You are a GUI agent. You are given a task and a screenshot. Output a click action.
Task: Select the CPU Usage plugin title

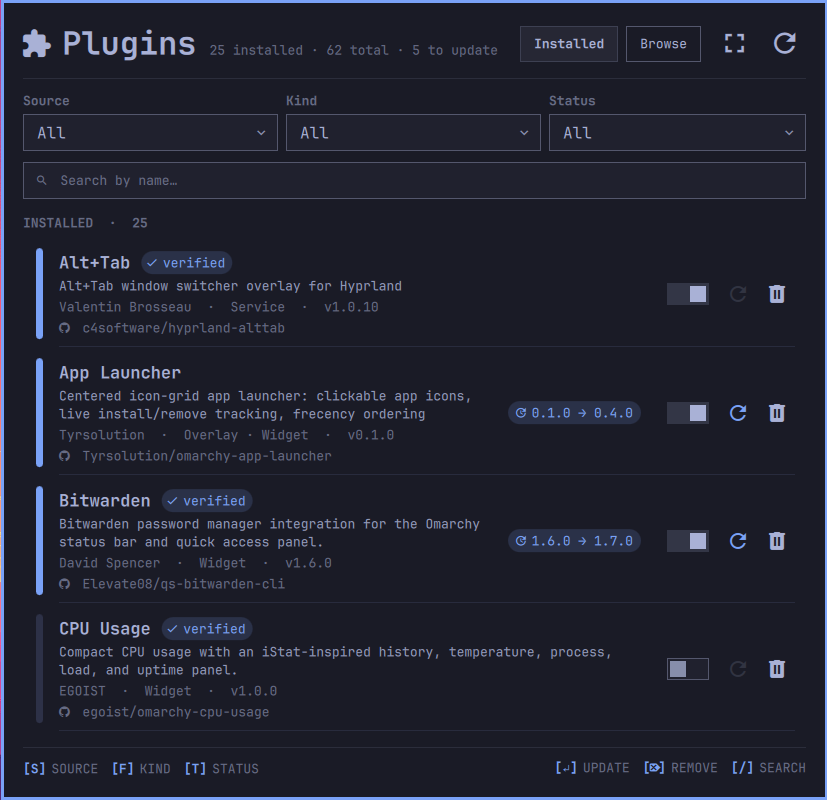(104, 629)
